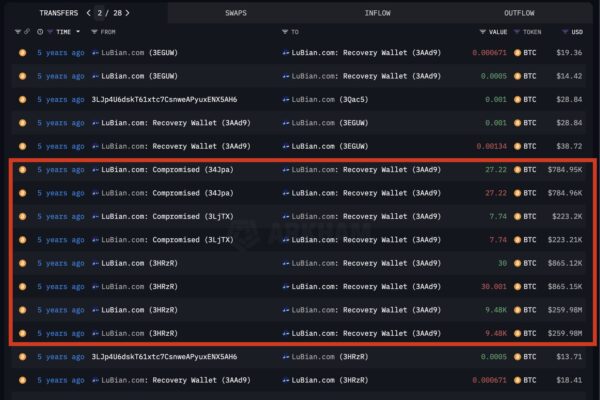Viewport: 600px width, 400px height.
Task: Click the orange Bitcoin chain icon in first row
Action: tap(23, 52)
